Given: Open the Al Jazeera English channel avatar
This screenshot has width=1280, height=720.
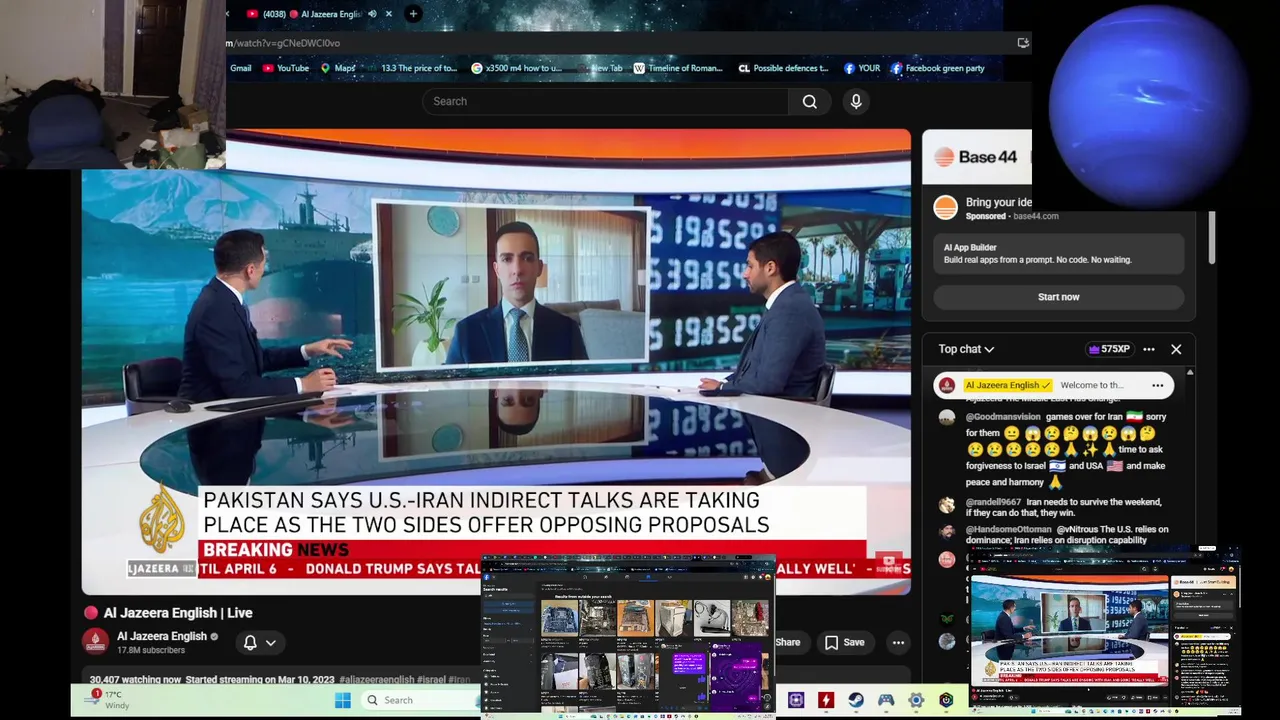Looking at the screenshot, I should point(96,641).
